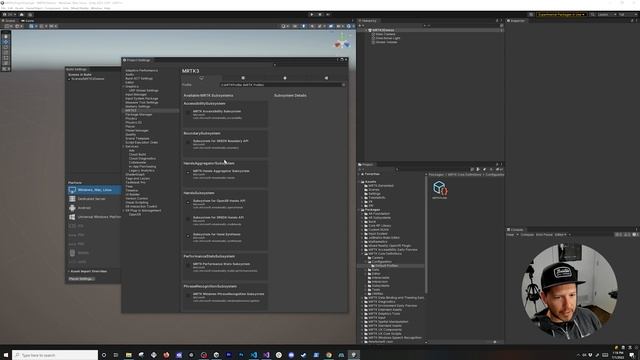Toggle the scene checkbox in Scenes In Build
640x360 pixels.
pos(69,79)
